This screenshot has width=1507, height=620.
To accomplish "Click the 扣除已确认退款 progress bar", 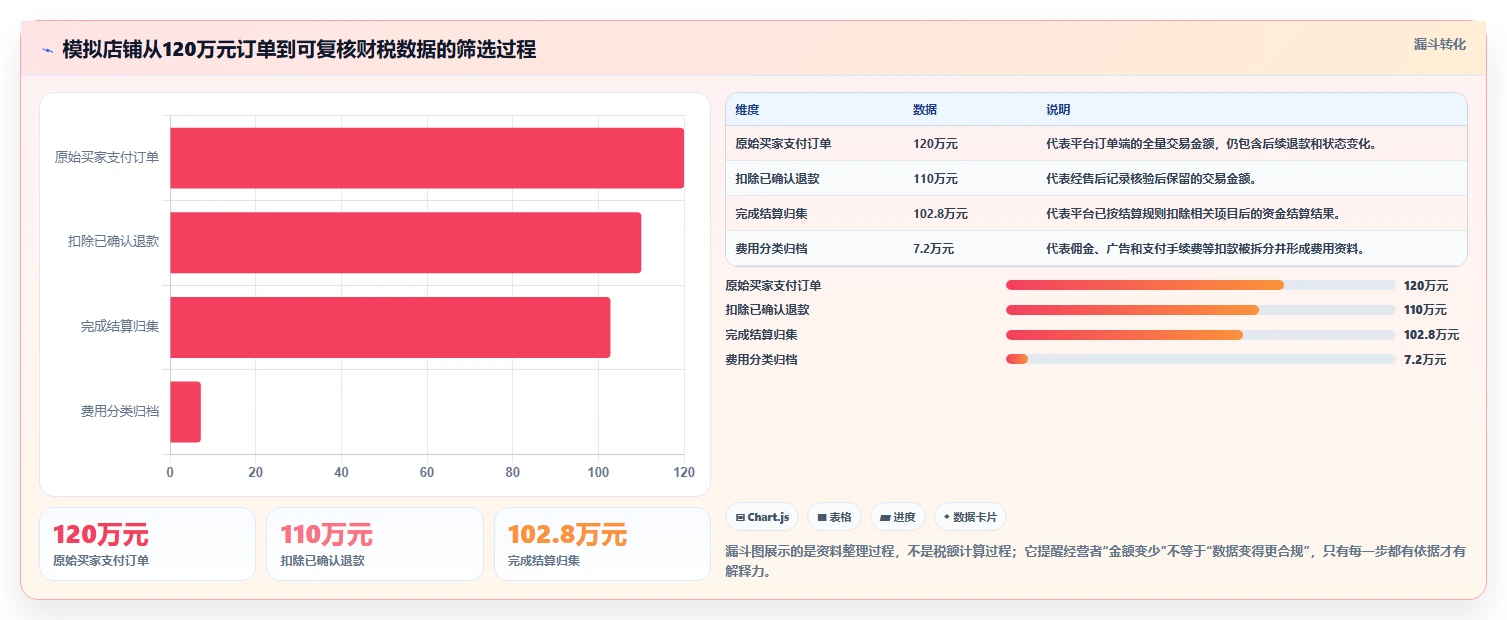I will pos(1200,310).
